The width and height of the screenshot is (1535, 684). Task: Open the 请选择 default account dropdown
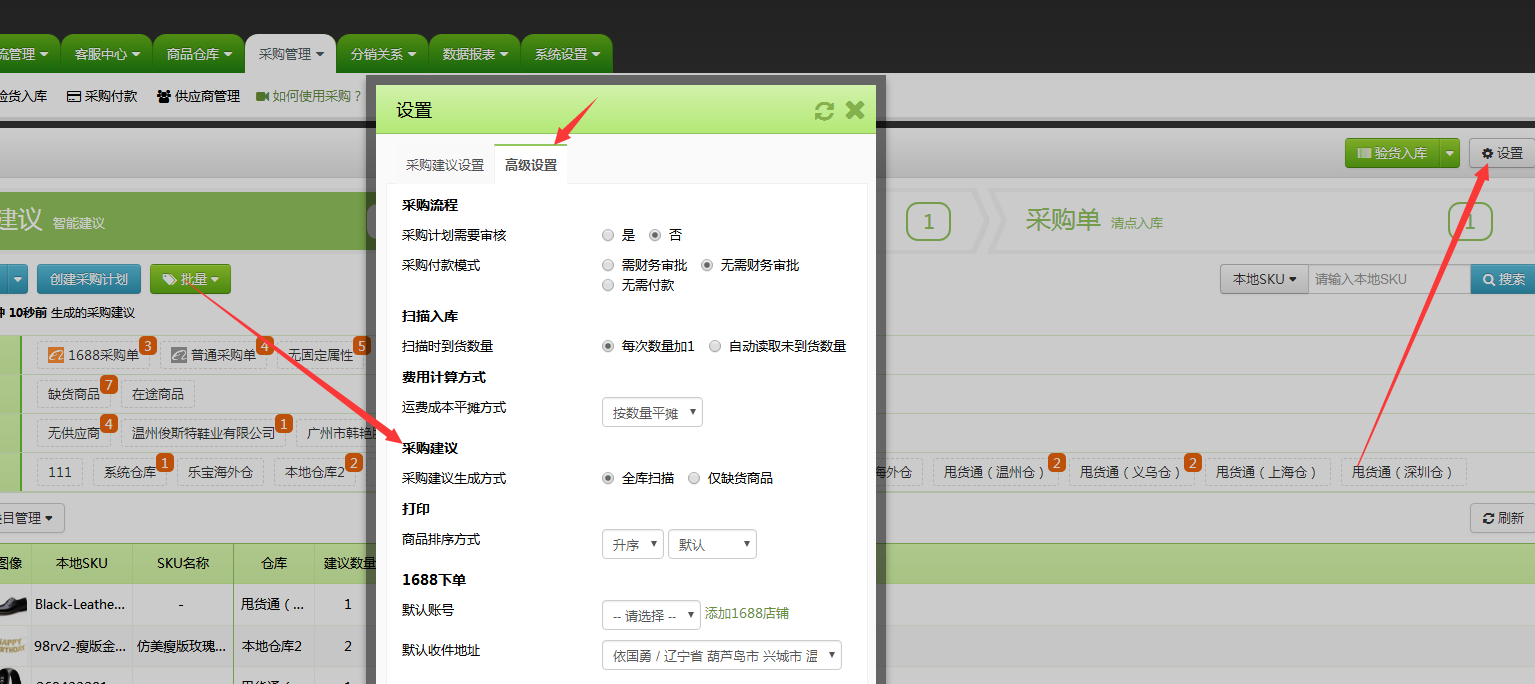point(651,615)
